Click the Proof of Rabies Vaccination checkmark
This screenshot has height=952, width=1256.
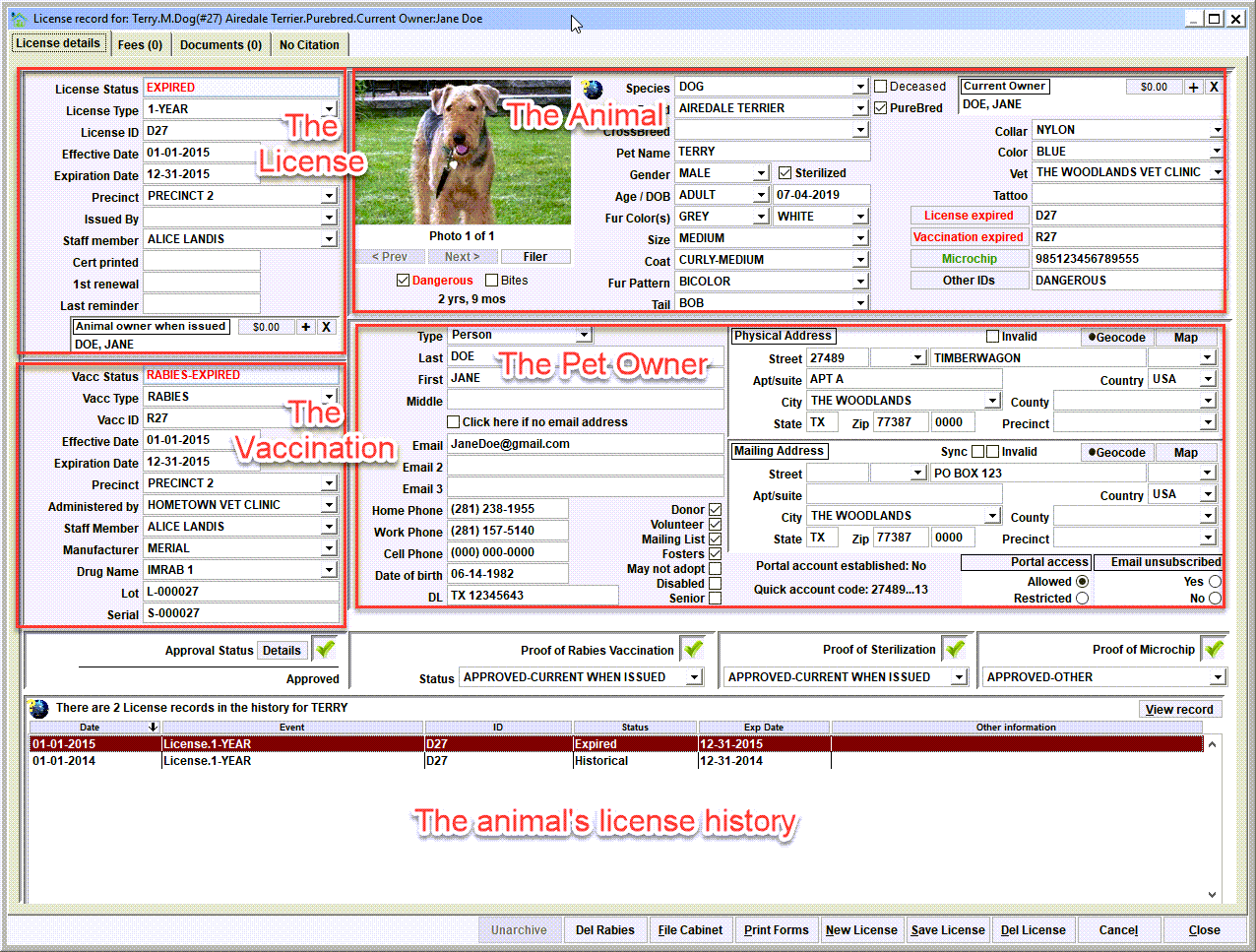(694, 649)
